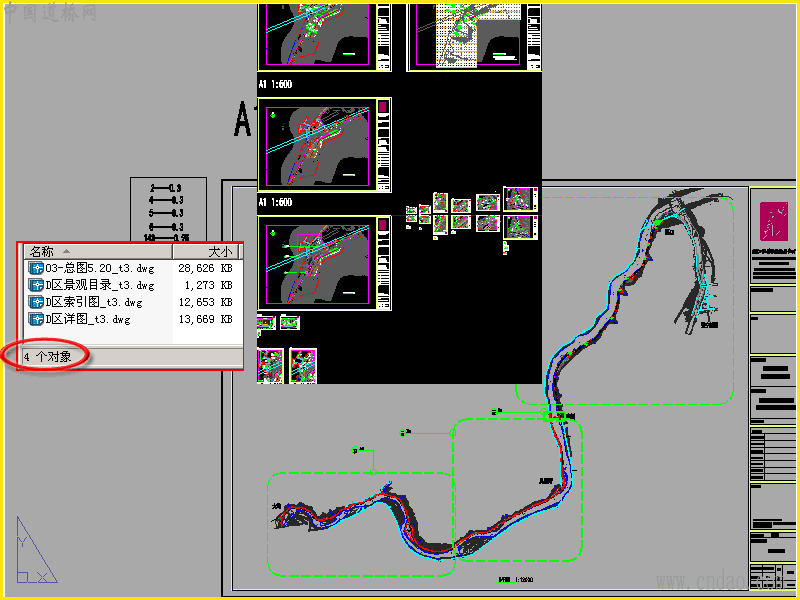Select the top-right hatched drawing sheet

coord(474,37)
